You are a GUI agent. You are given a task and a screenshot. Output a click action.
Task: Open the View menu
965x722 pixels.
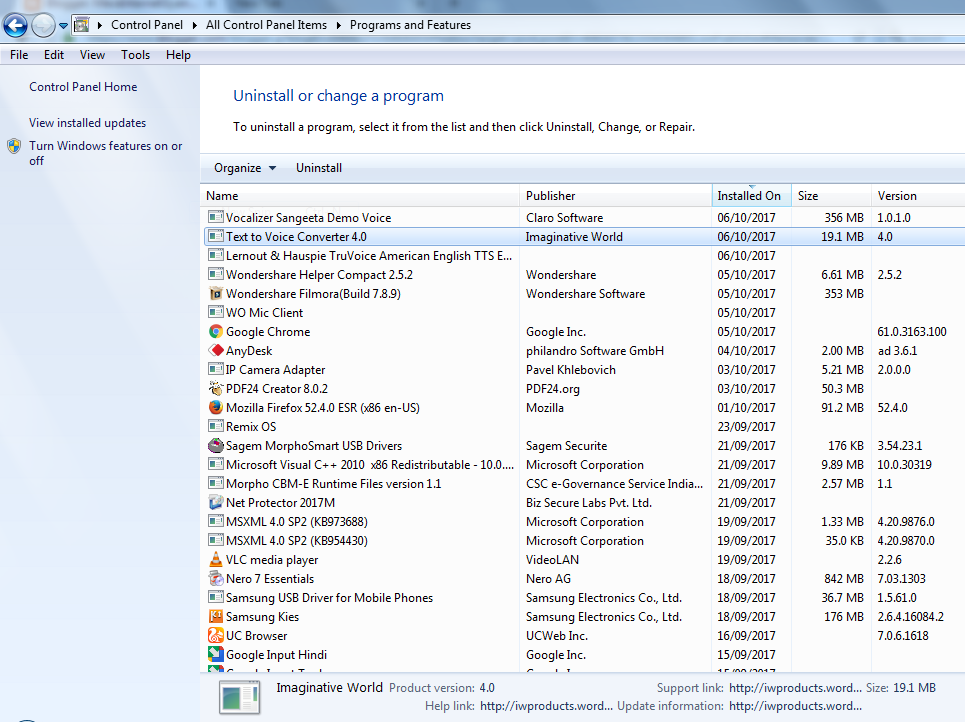pos(92,55)
